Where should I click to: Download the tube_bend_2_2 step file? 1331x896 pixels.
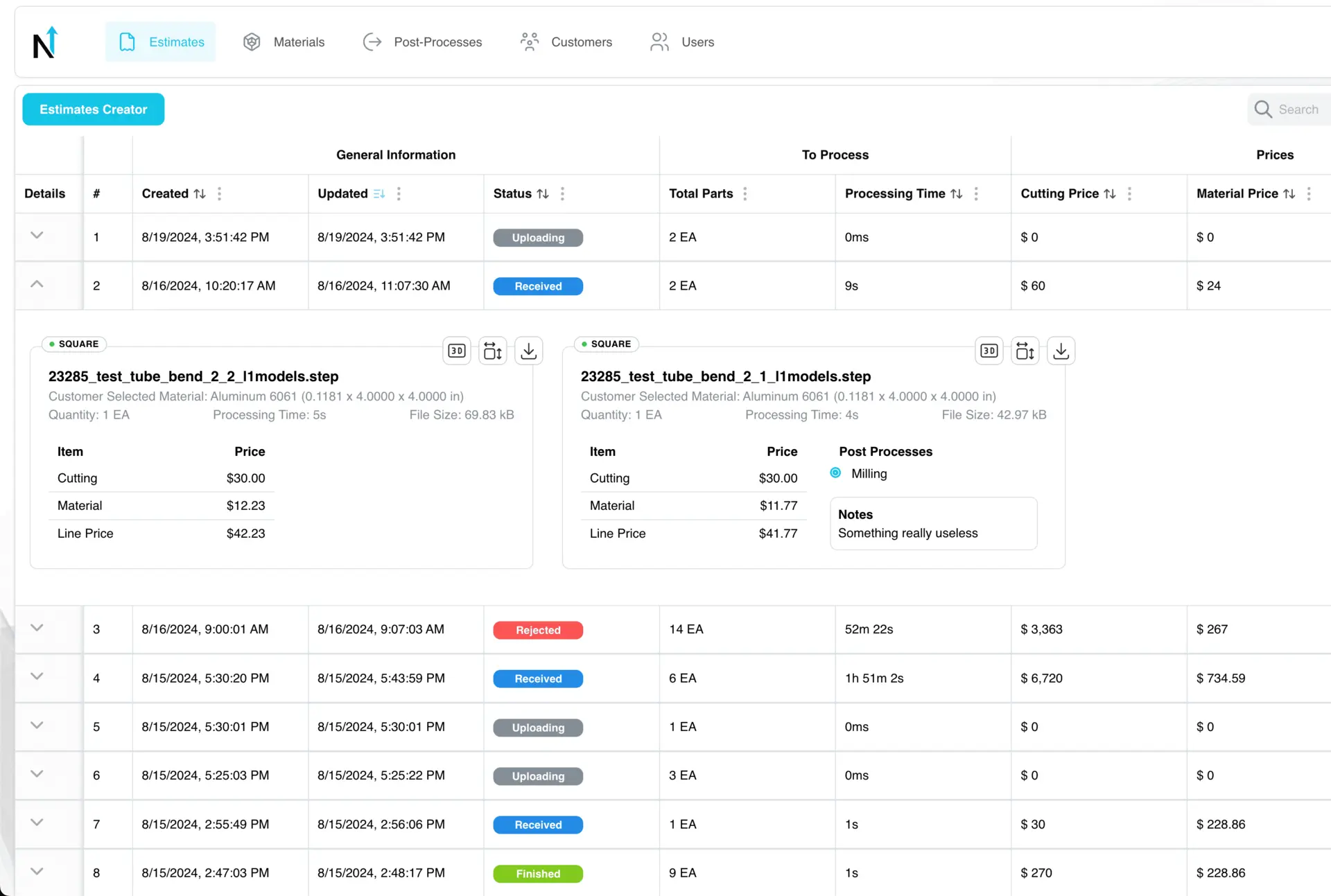[x=529, y=351]
